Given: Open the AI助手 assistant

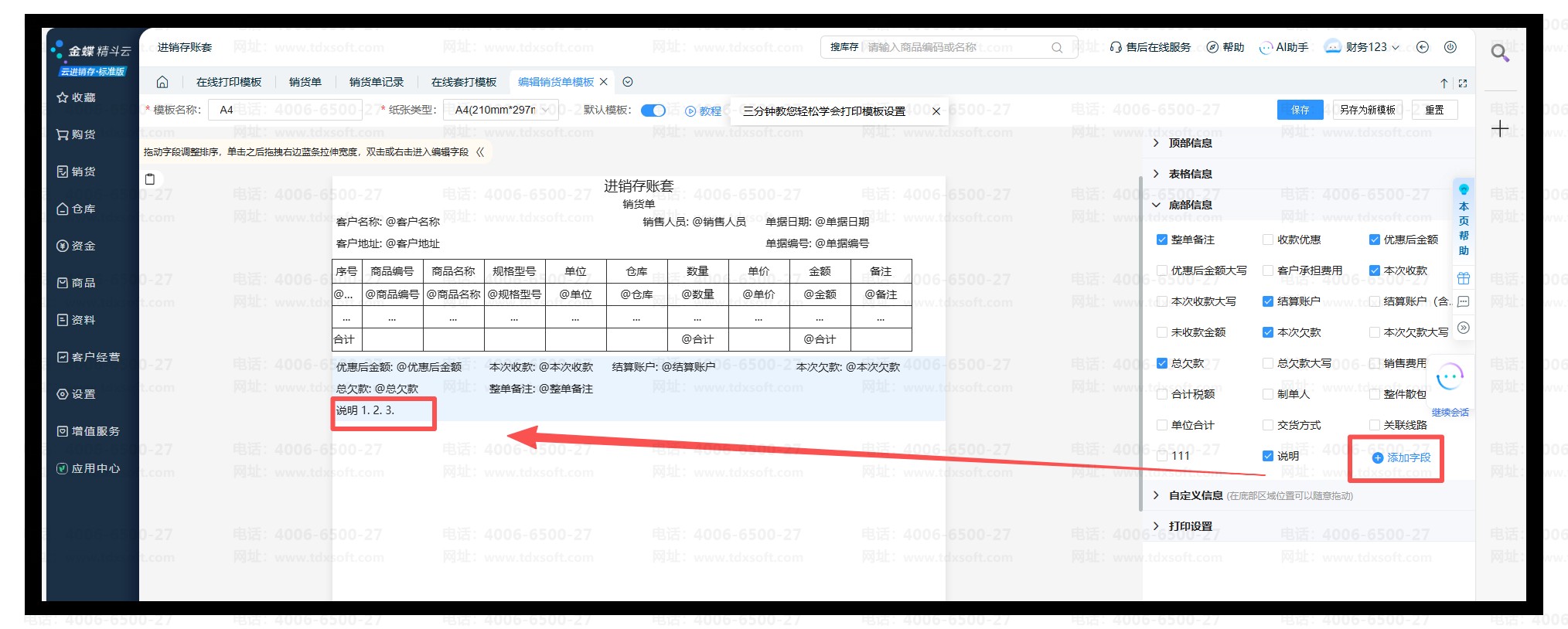Looking at the screenshot, I should [1283, 47].
